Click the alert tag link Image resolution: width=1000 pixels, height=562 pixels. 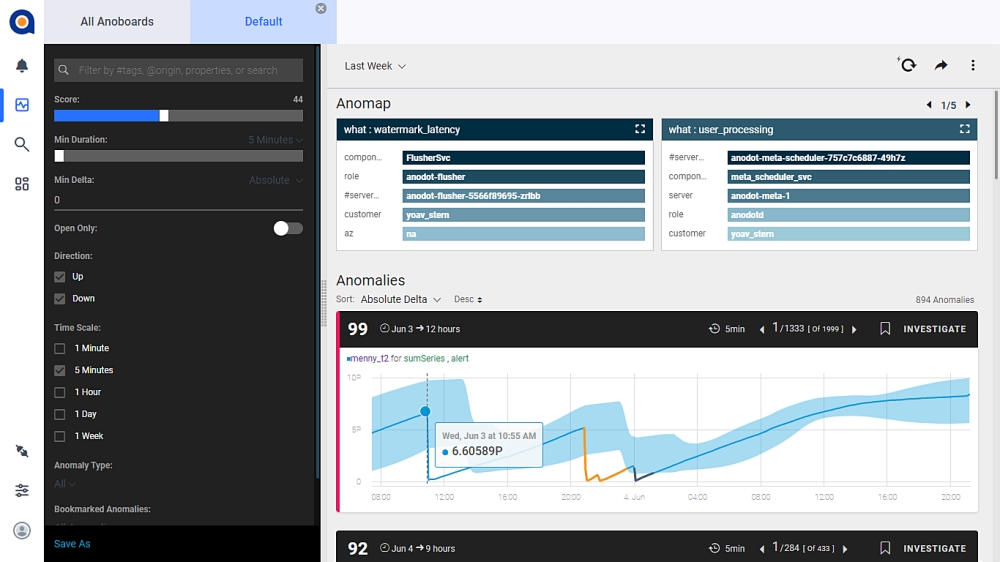coord(460,359)
